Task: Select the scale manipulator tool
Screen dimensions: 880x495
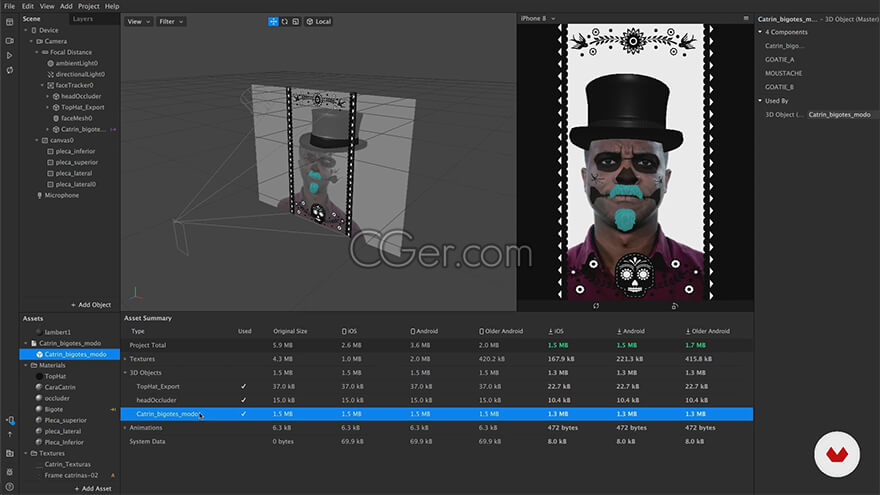Action: point(296,21)
